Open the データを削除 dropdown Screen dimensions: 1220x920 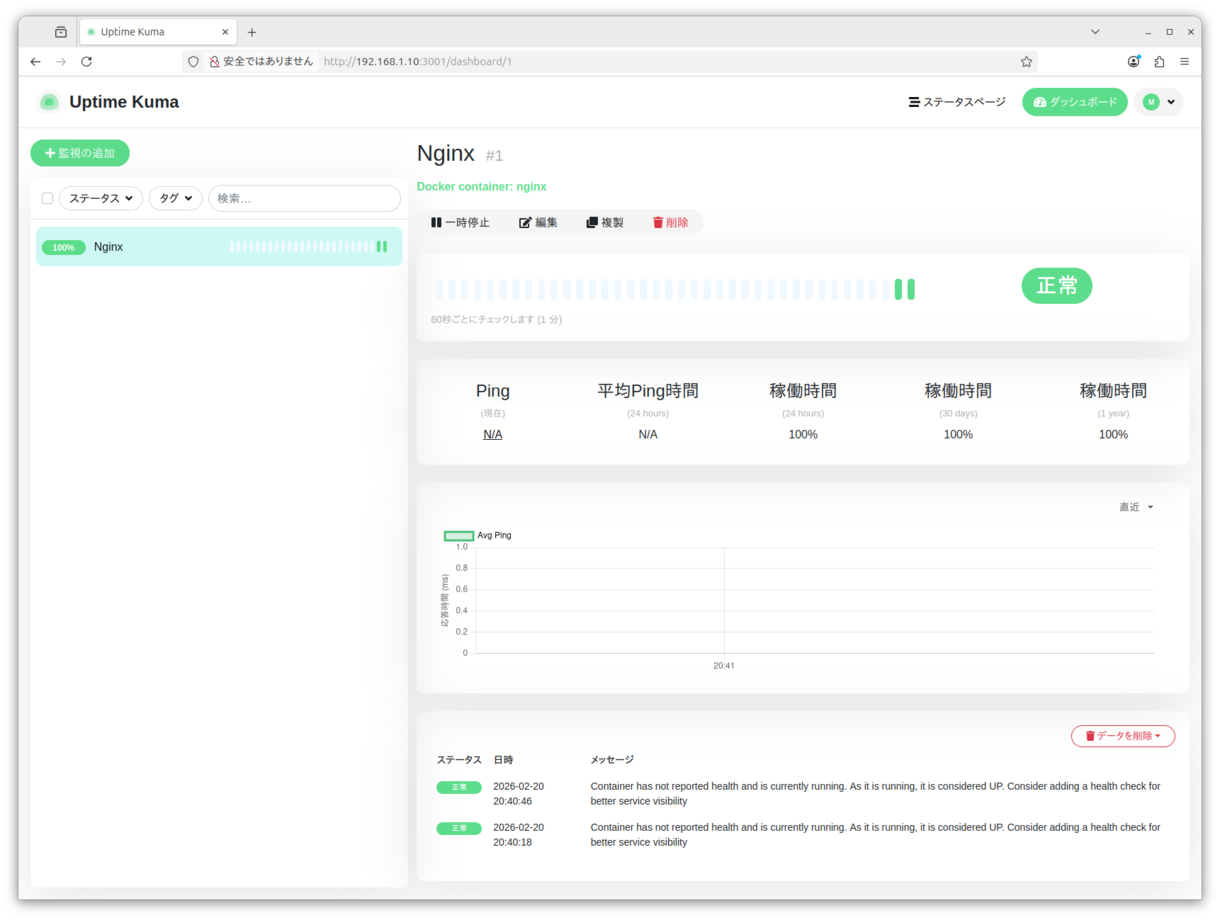[1122, 736]
